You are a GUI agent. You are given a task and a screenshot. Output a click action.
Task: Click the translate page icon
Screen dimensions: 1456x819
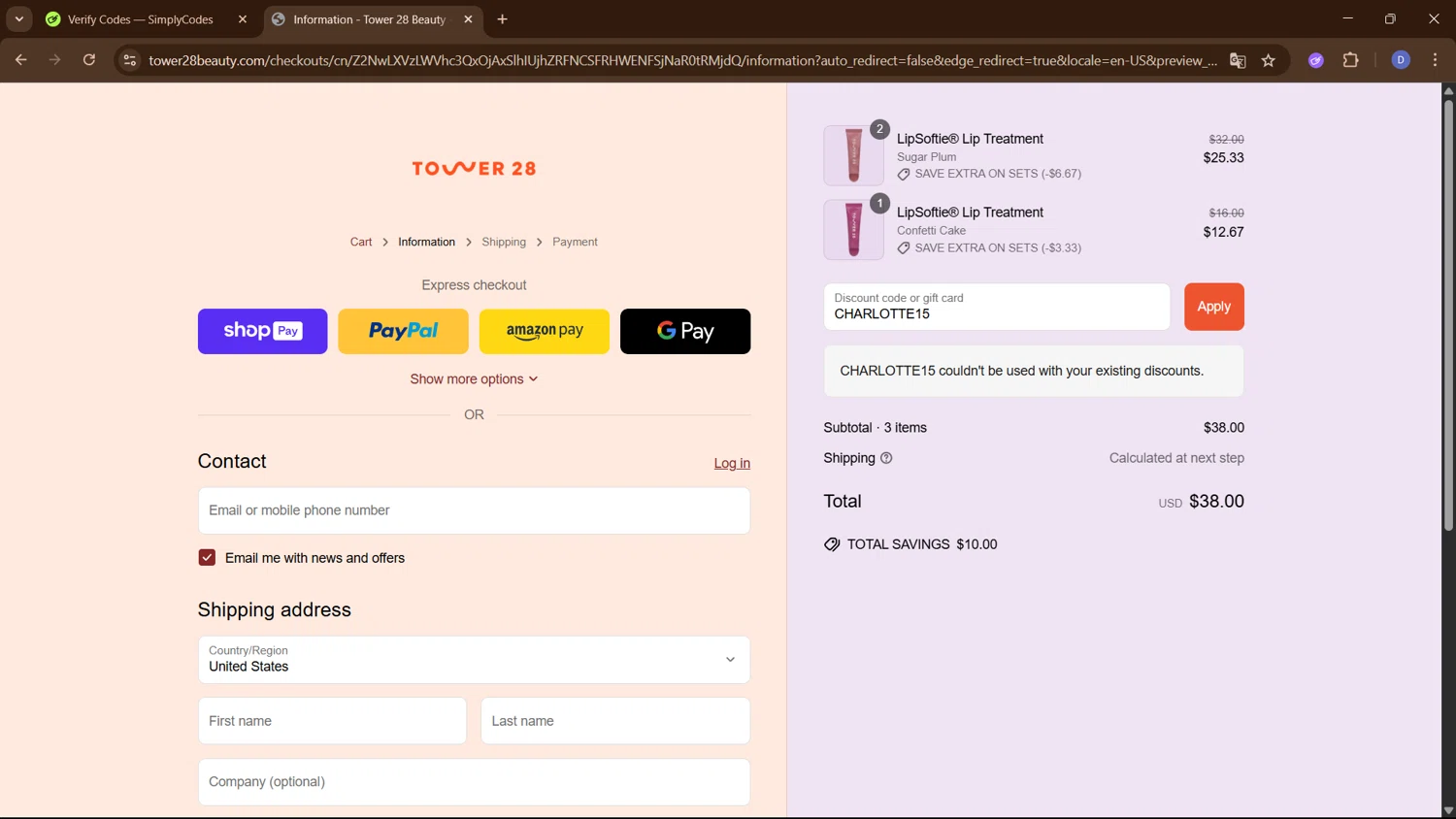point(1238,60)
